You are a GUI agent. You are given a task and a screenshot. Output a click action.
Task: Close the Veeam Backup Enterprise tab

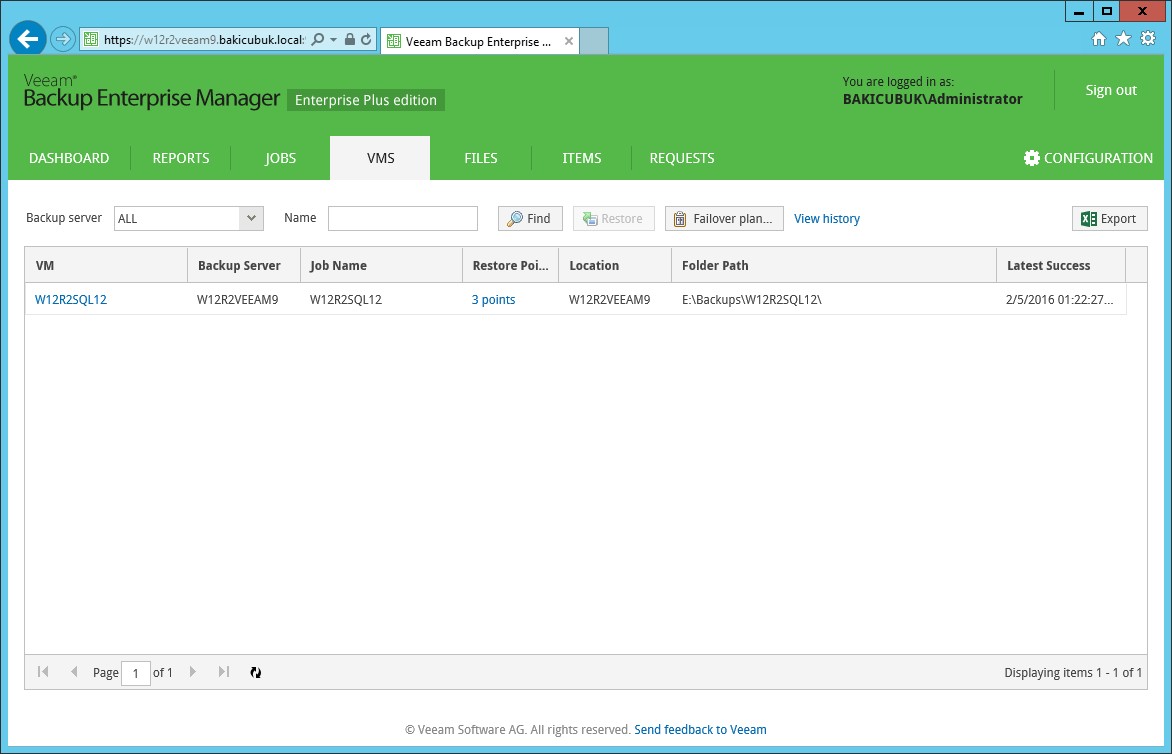569,41
